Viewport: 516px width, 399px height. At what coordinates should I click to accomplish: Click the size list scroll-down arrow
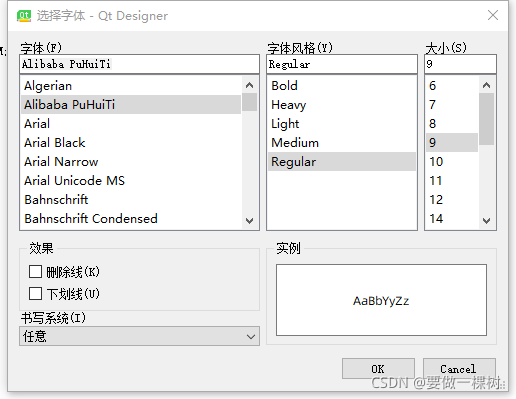(x=486, y=221)
